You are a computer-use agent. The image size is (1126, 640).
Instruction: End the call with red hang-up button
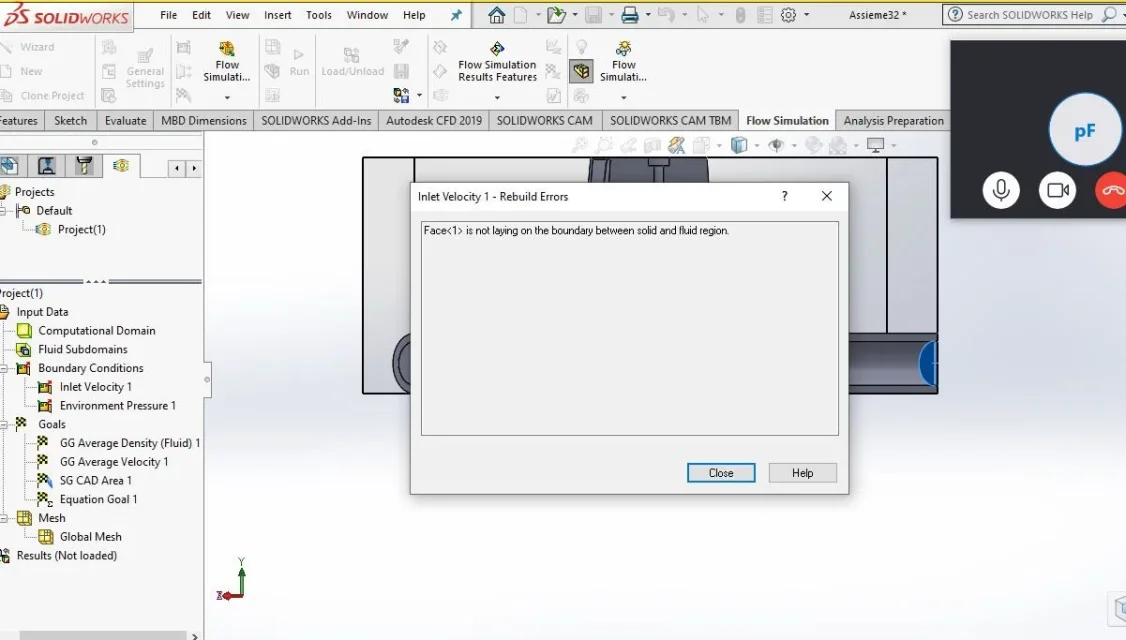1112,190
